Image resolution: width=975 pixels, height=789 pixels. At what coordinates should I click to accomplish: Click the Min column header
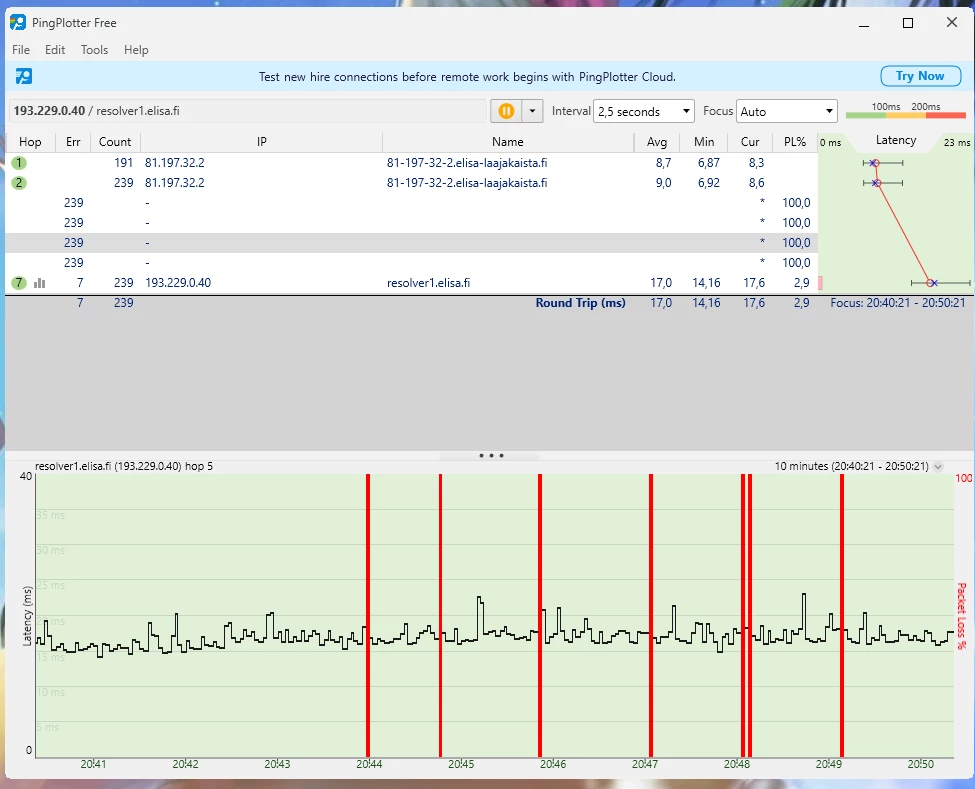click(704, 142)
